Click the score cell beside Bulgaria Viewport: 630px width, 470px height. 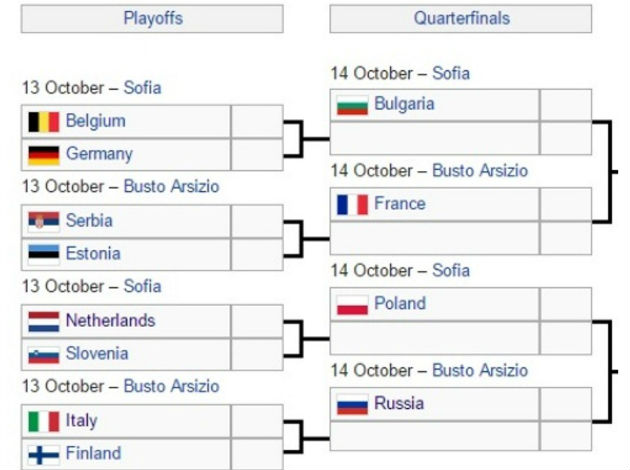coord(565,105)
